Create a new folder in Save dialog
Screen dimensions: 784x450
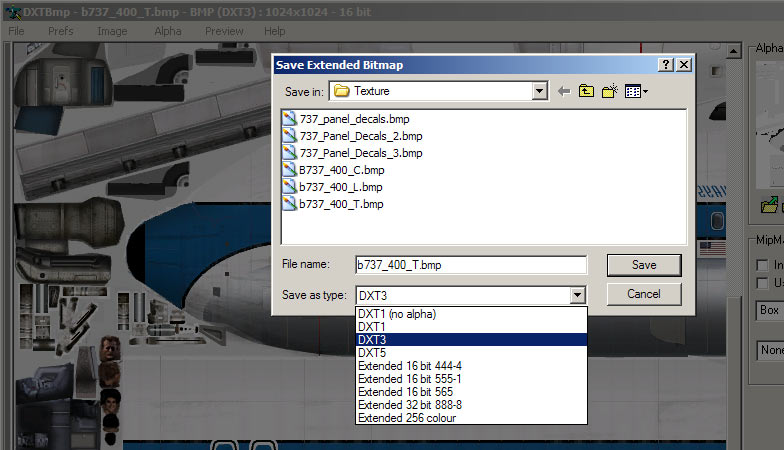coord(610,91)
